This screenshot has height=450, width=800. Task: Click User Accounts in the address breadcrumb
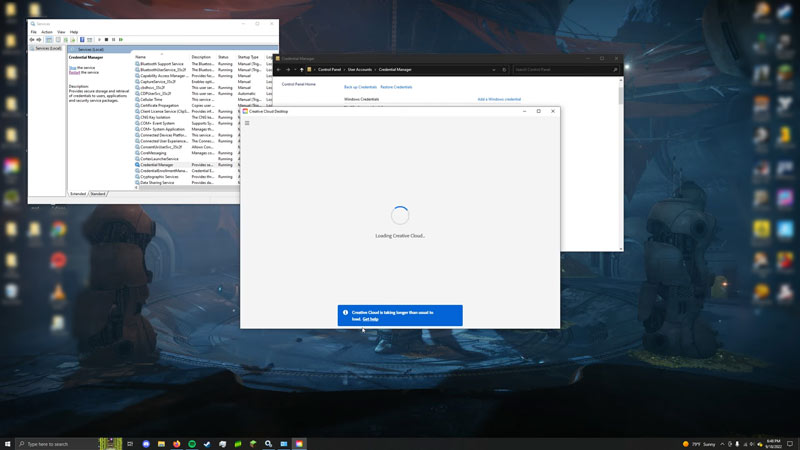click(x=360, y=70)
